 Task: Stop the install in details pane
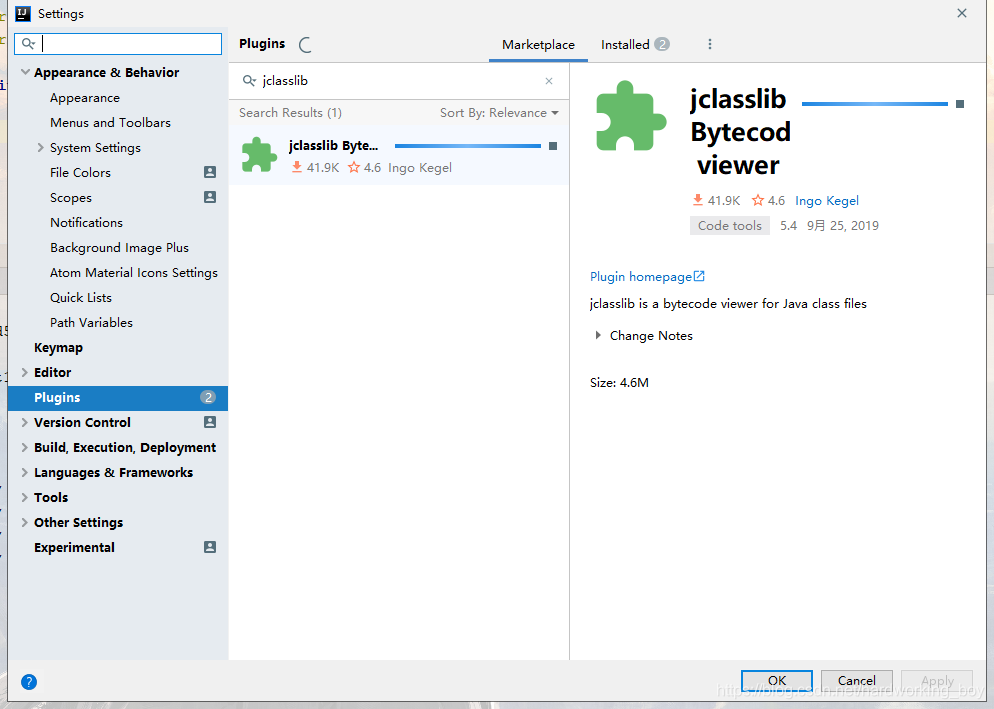960,104
